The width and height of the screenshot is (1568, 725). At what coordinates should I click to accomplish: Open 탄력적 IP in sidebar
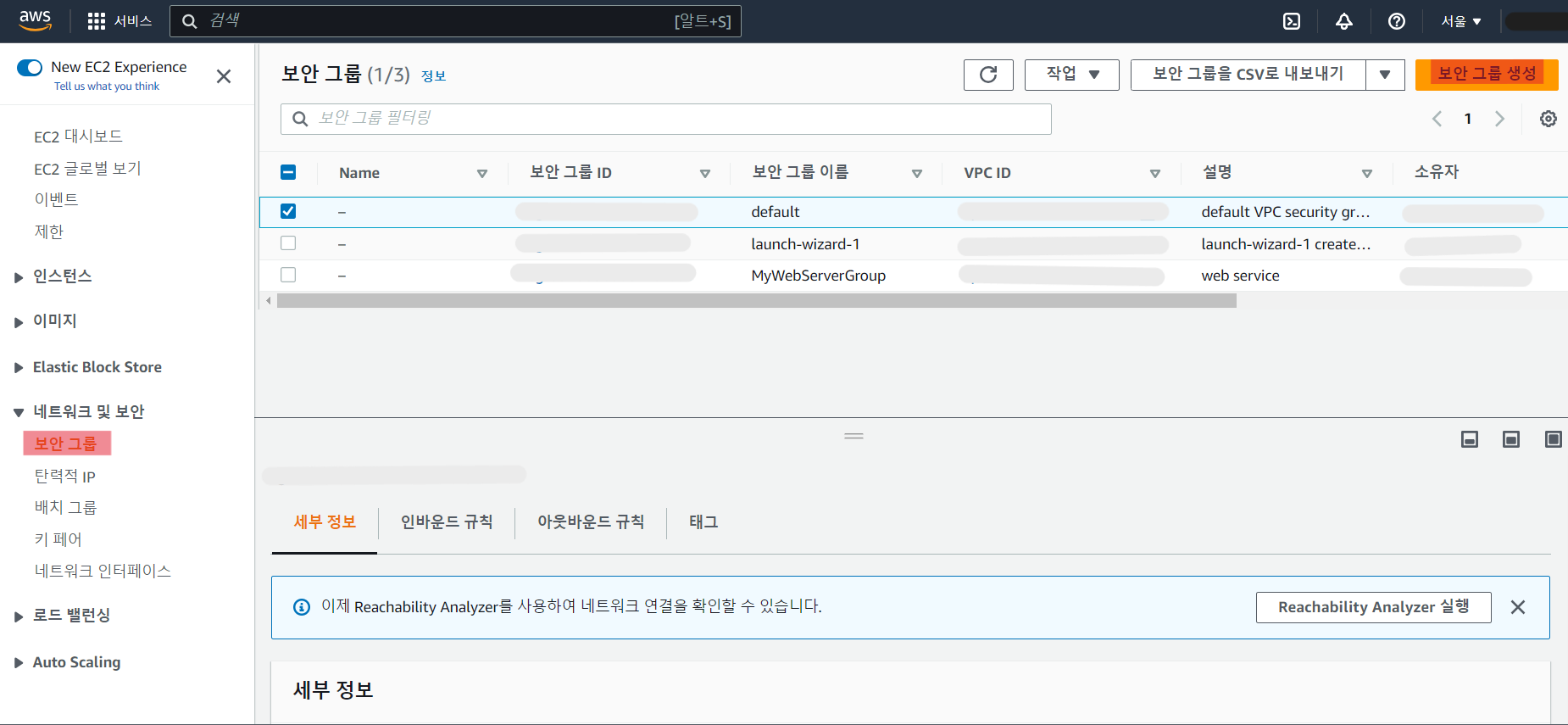[x=64, y=476]
